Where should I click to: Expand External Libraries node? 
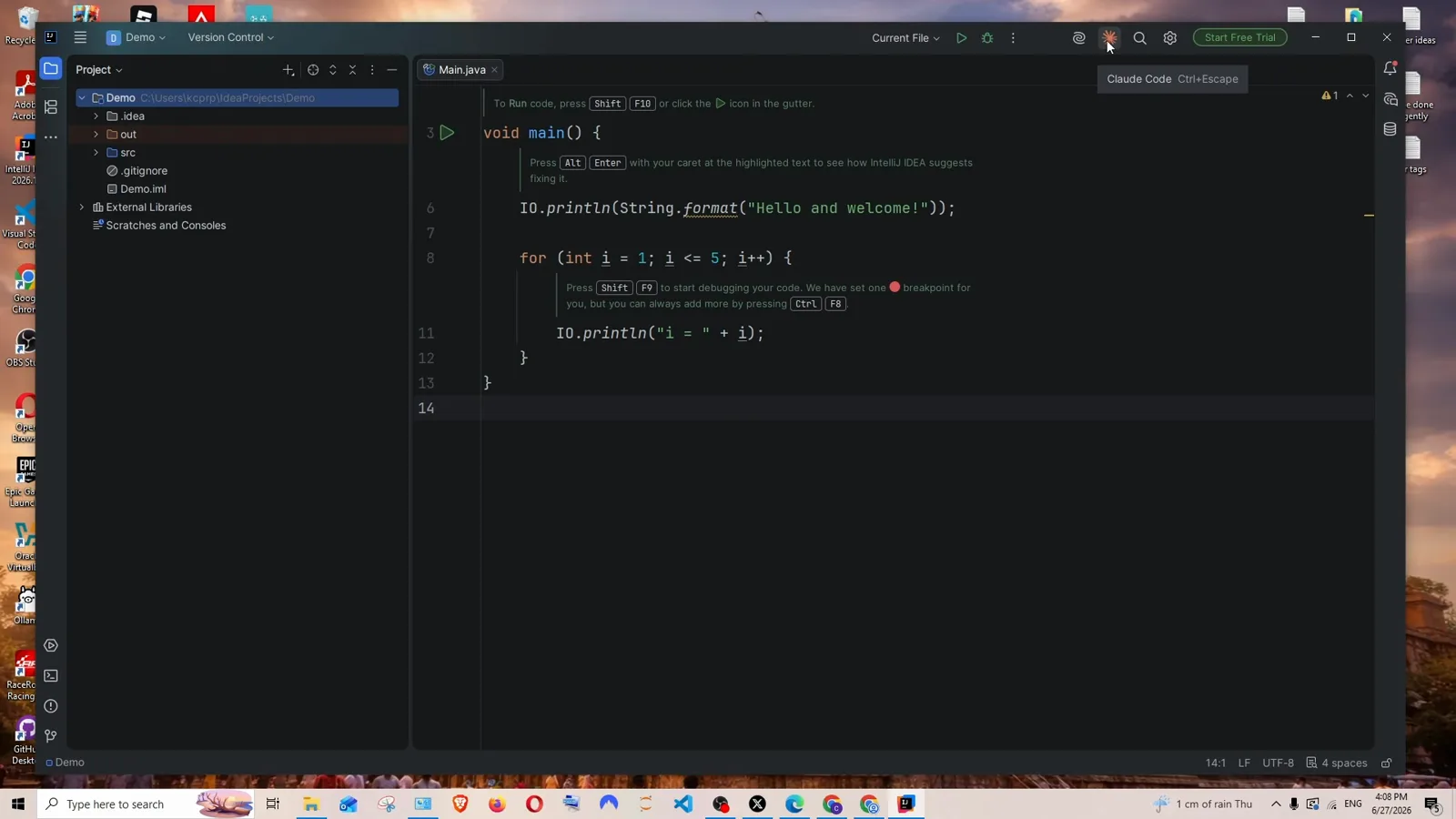point(82,207)
